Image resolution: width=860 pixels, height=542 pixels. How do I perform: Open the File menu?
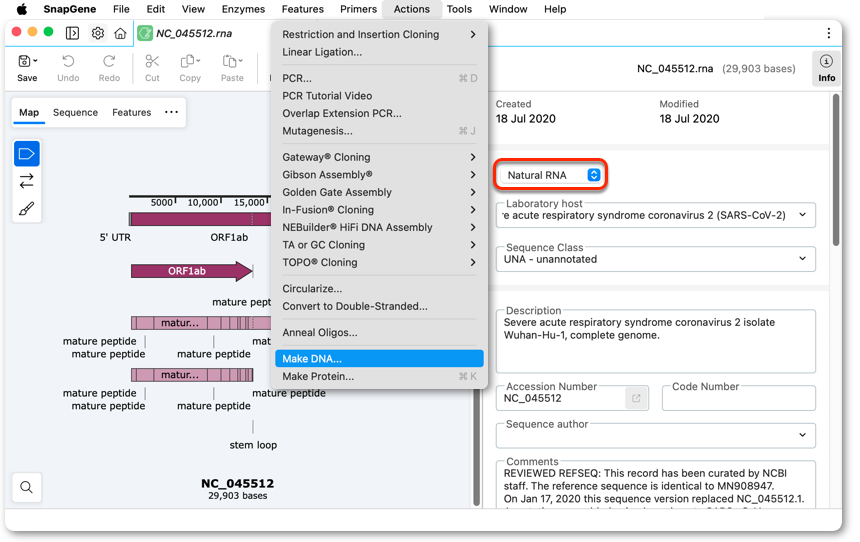tap(121, 9)
